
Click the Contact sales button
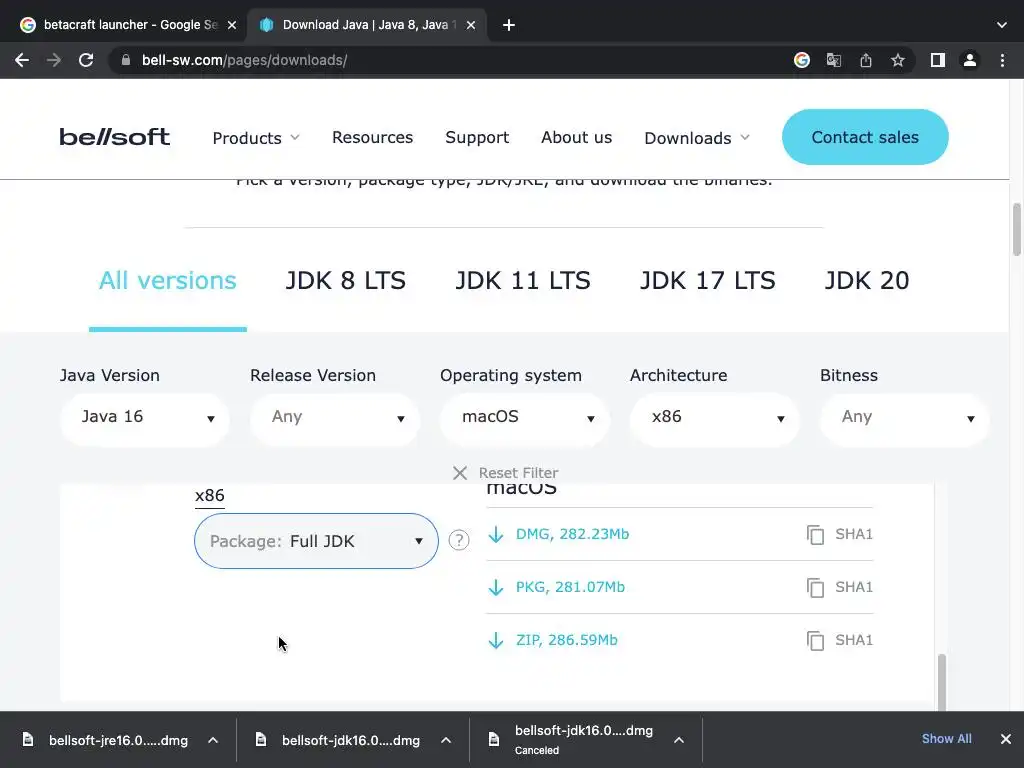coord(865,137)
